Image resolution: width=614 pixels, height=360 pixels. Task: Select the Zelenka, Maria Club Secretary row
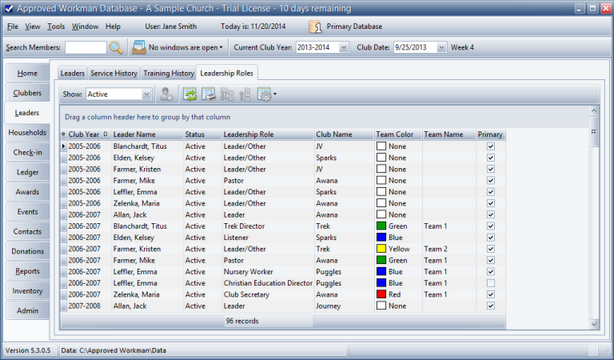click(283, 294)
